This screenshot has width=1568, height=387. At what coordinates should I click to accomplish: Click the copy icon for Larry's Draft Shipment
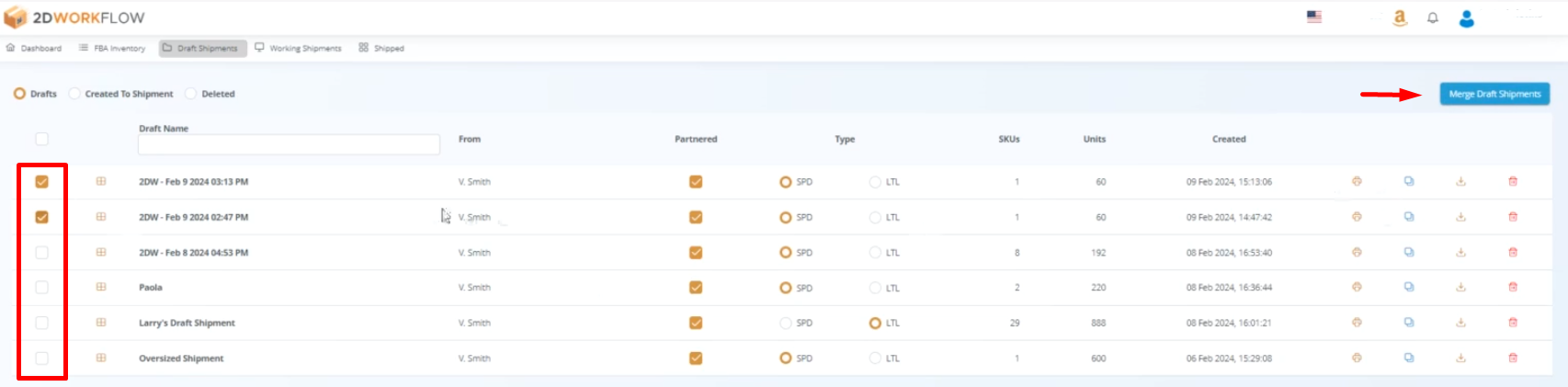click(1408, 323)
